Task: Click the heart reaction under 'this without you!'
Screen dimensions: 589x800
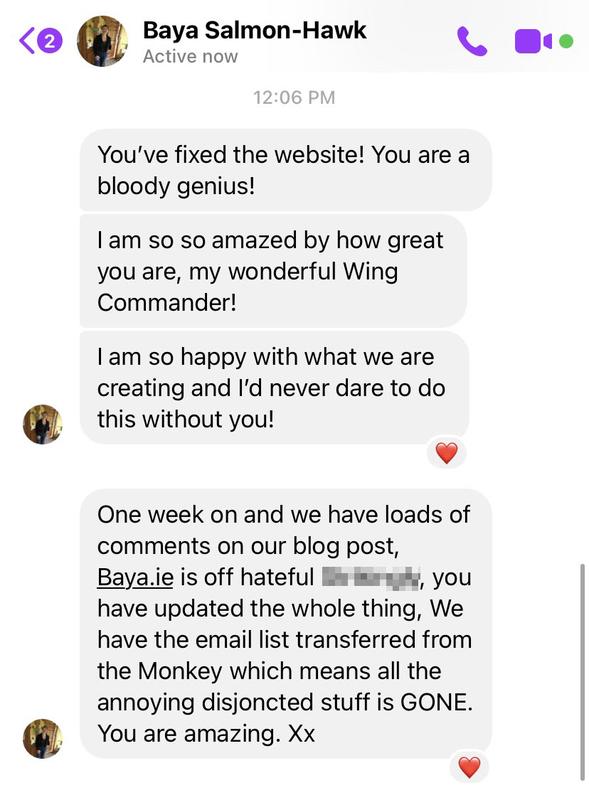Action: (447, 453)
